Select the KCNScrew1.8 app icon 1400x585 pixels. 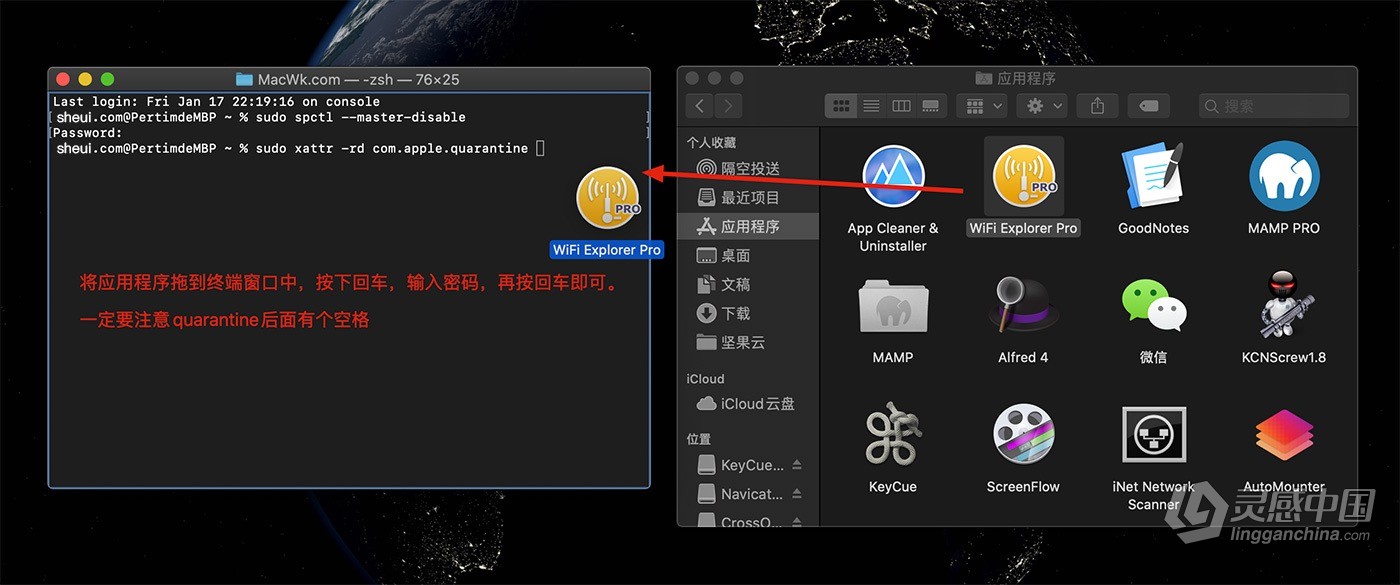pos(1284,306)
